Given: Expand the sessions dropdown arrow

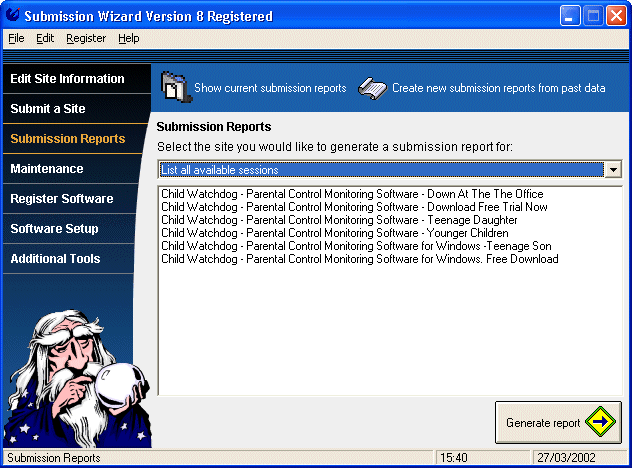Looking at the screenshot, I should click(613, 170).
